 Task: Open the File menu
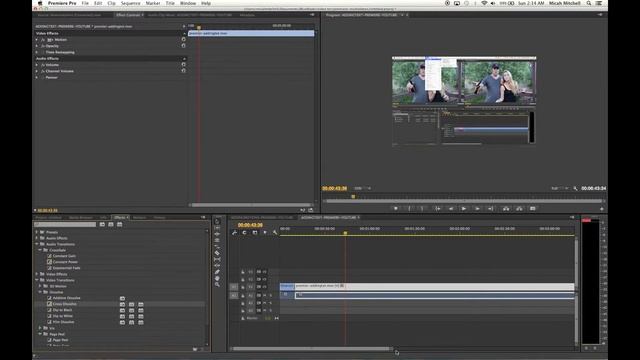85,3
